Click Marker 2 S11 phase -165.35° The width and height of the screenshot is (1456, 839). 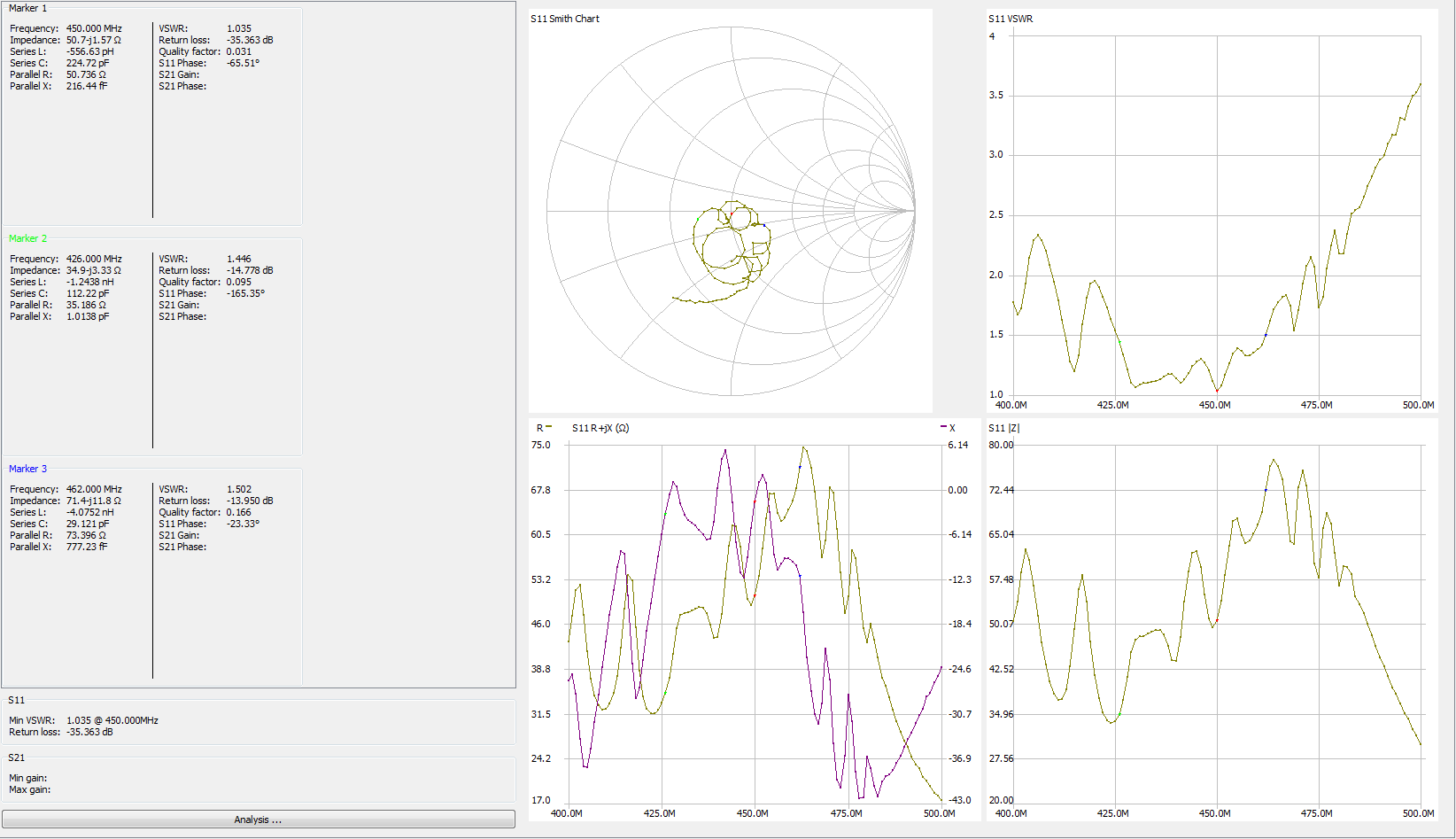tap(246, 293)
